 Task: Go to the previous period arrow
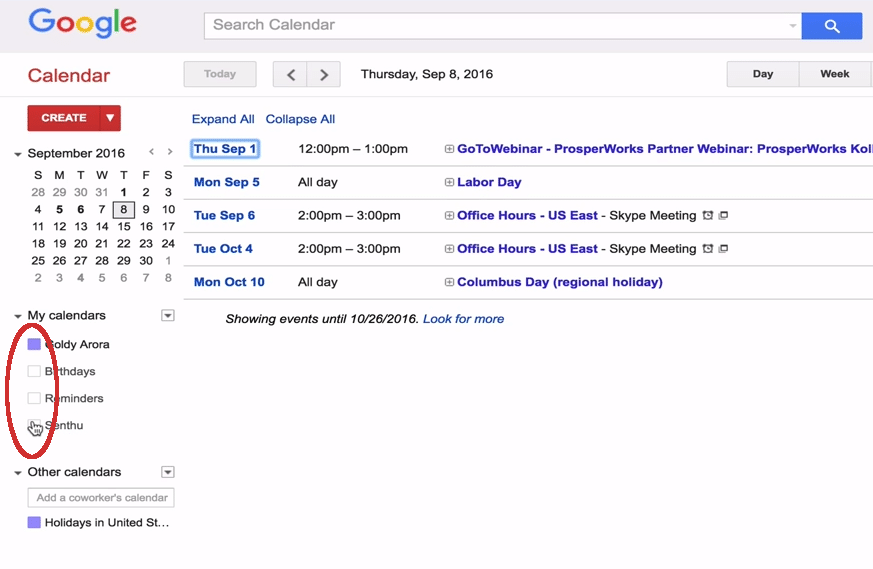point(290,74)
